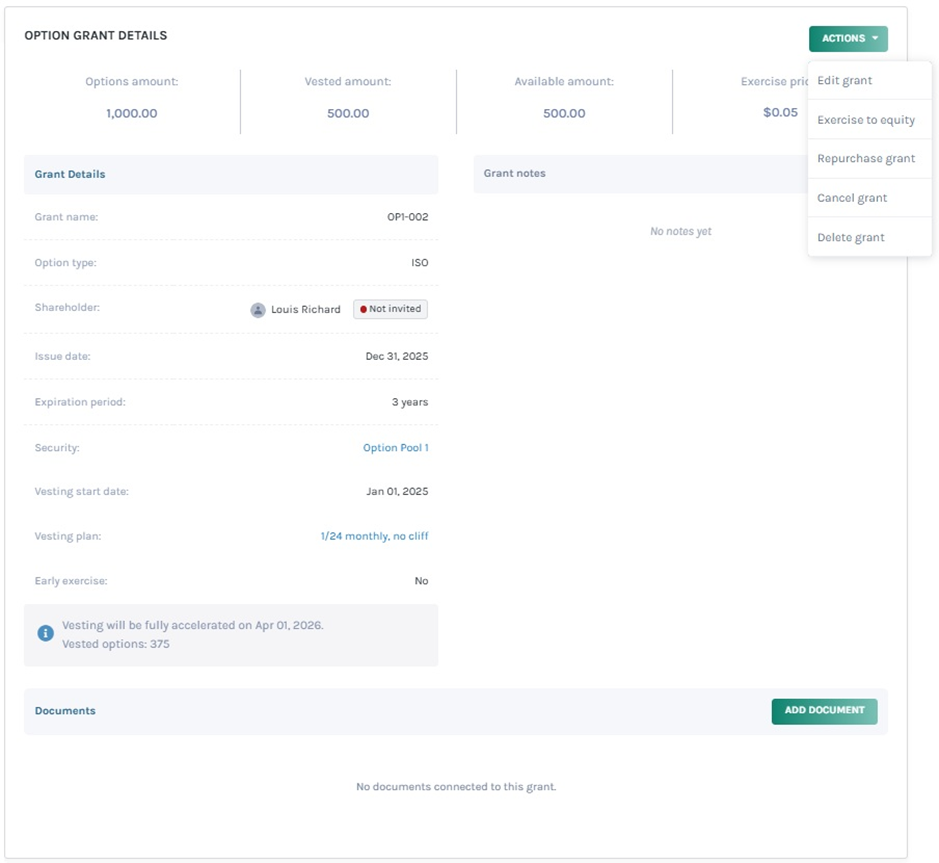Click the red status dot on Not invited badge
The height and width of the screenshot is (863, 939).
pos(364,309)
